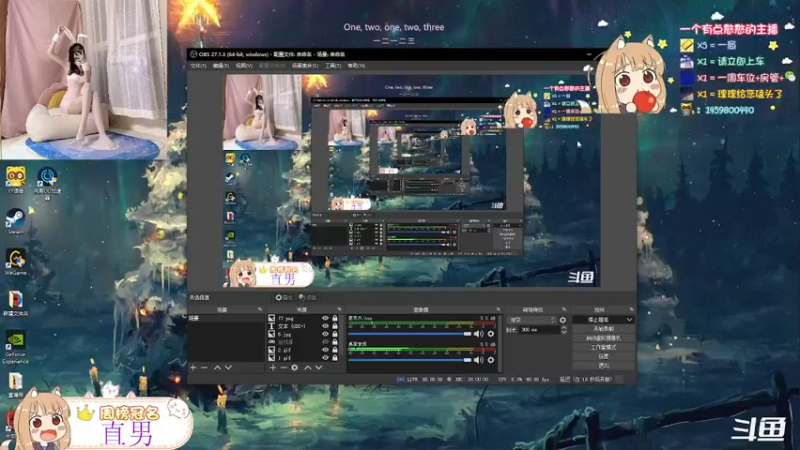800x450 pixels.
Task: Open the fade transition type dropdown
Action: [532, 320]
